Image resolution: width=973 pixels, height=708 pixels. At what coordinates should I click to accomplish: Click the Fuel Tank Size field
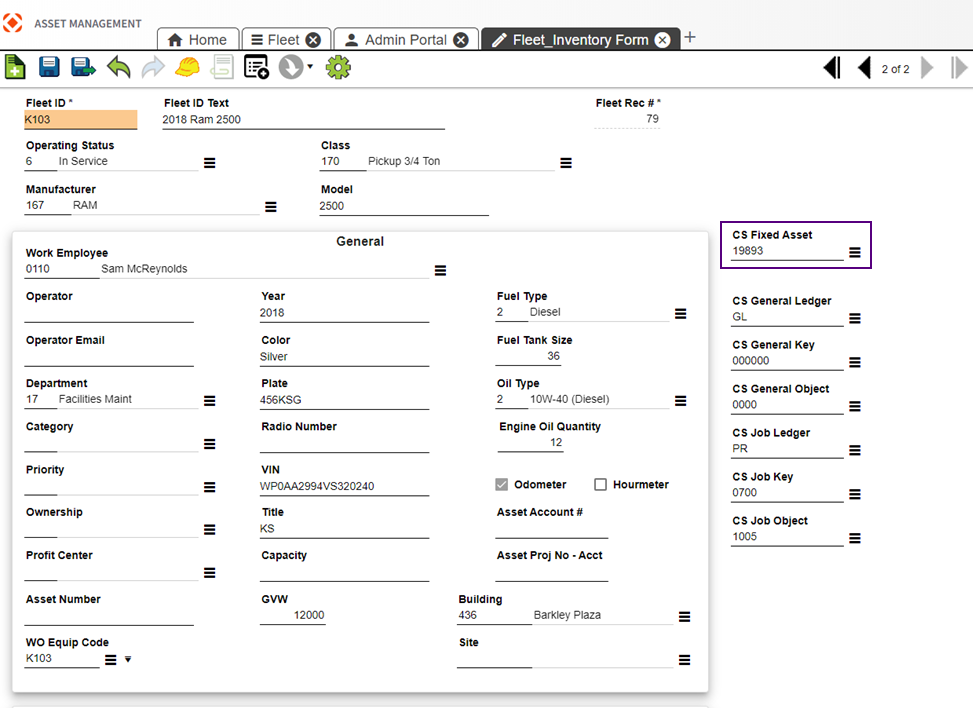click(x=529, y=356)
